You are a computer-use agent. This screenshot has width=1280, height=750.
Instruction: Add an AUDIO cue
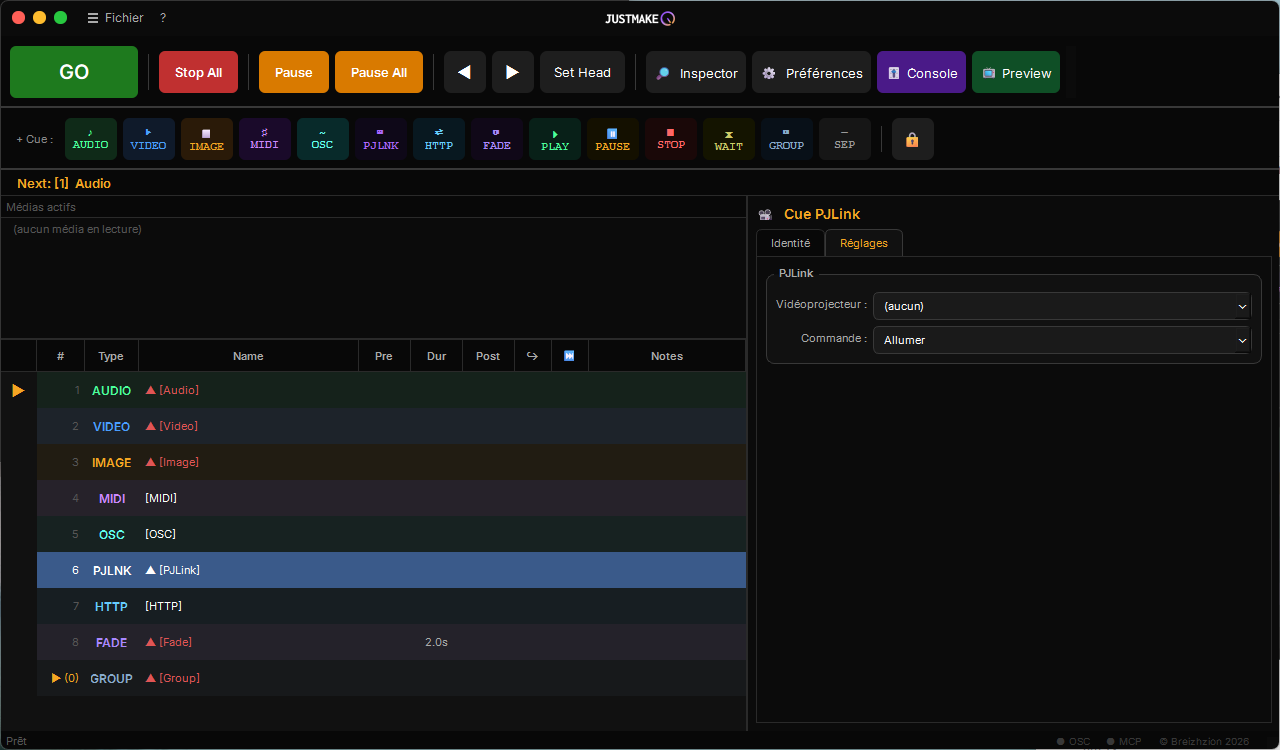click(x=91, y=139)
